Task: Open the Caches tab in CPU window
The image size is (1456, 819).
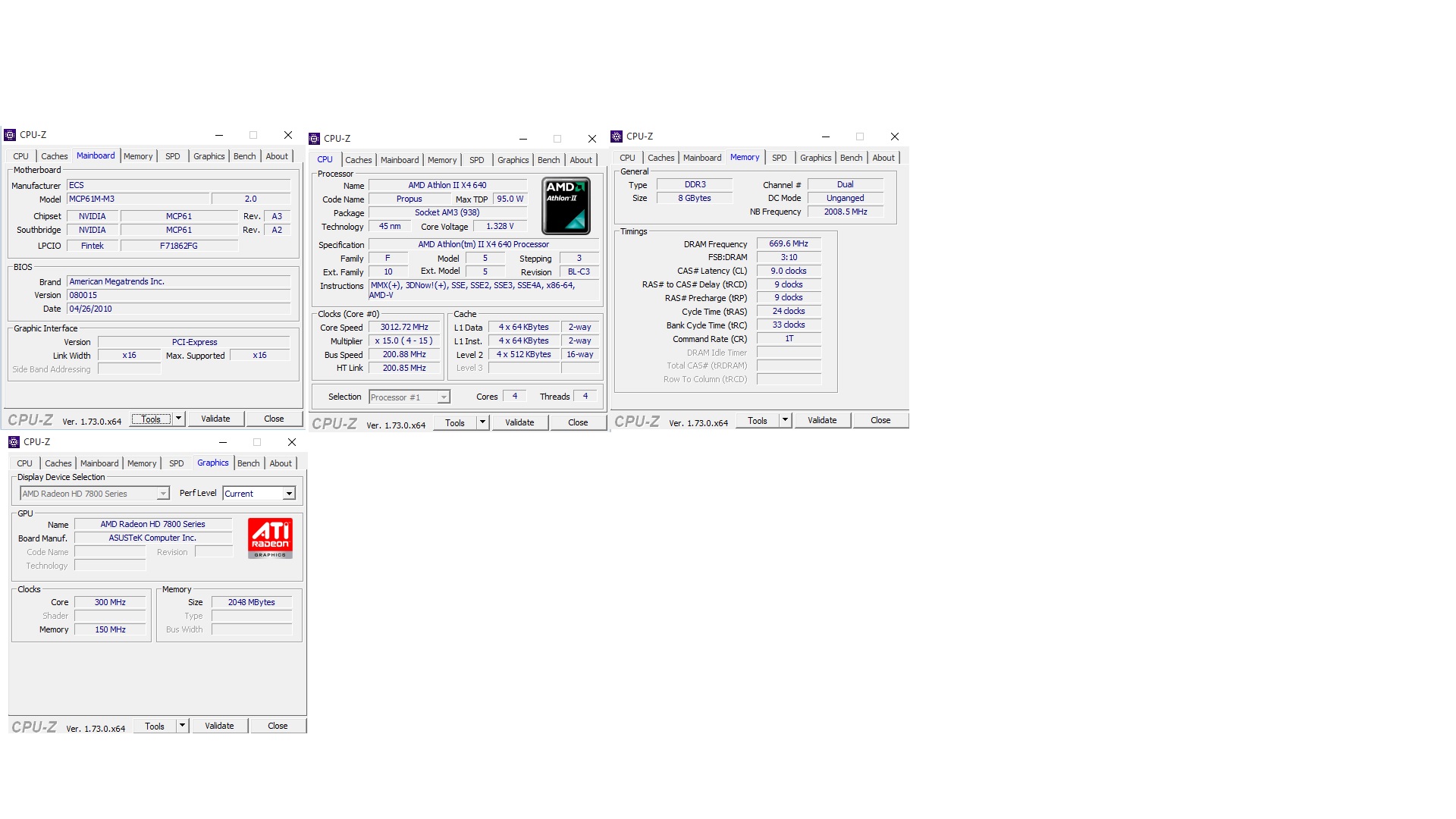Action: [358, 160]
